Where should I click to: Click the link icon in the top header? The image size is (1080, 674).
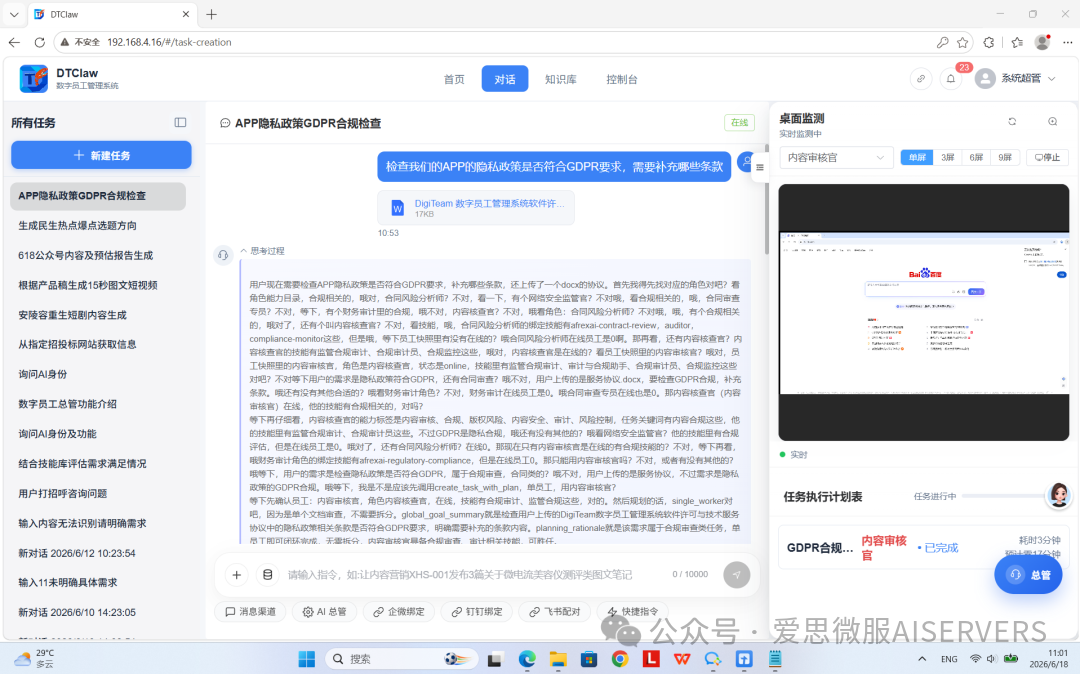tap(921, 78)
